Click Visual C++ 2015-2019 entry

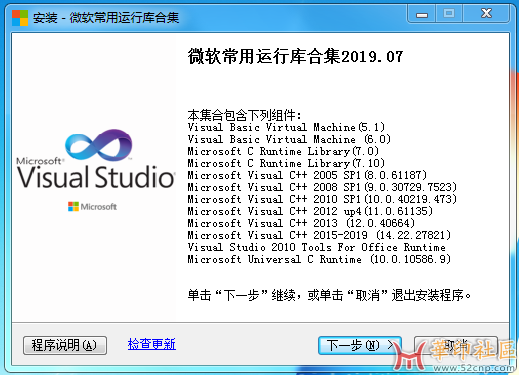point(319,235)
